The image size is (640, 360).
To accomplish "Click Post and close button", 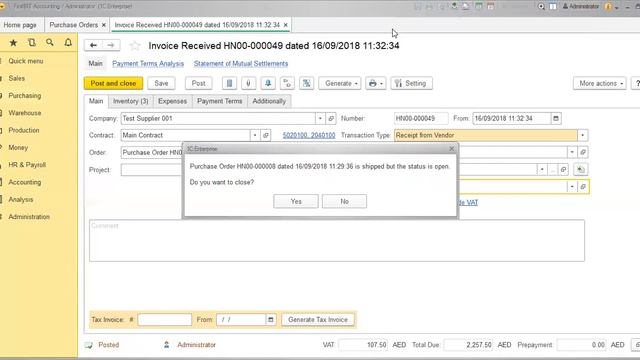I will 113,83.
